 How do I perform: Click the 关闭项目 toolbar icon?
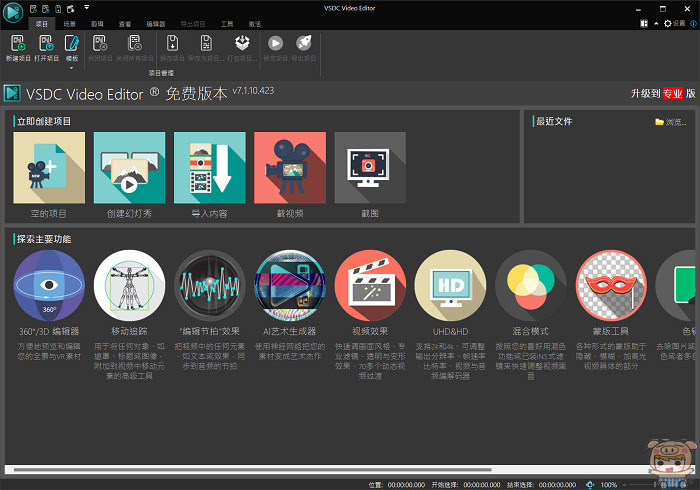click(100, 43)
